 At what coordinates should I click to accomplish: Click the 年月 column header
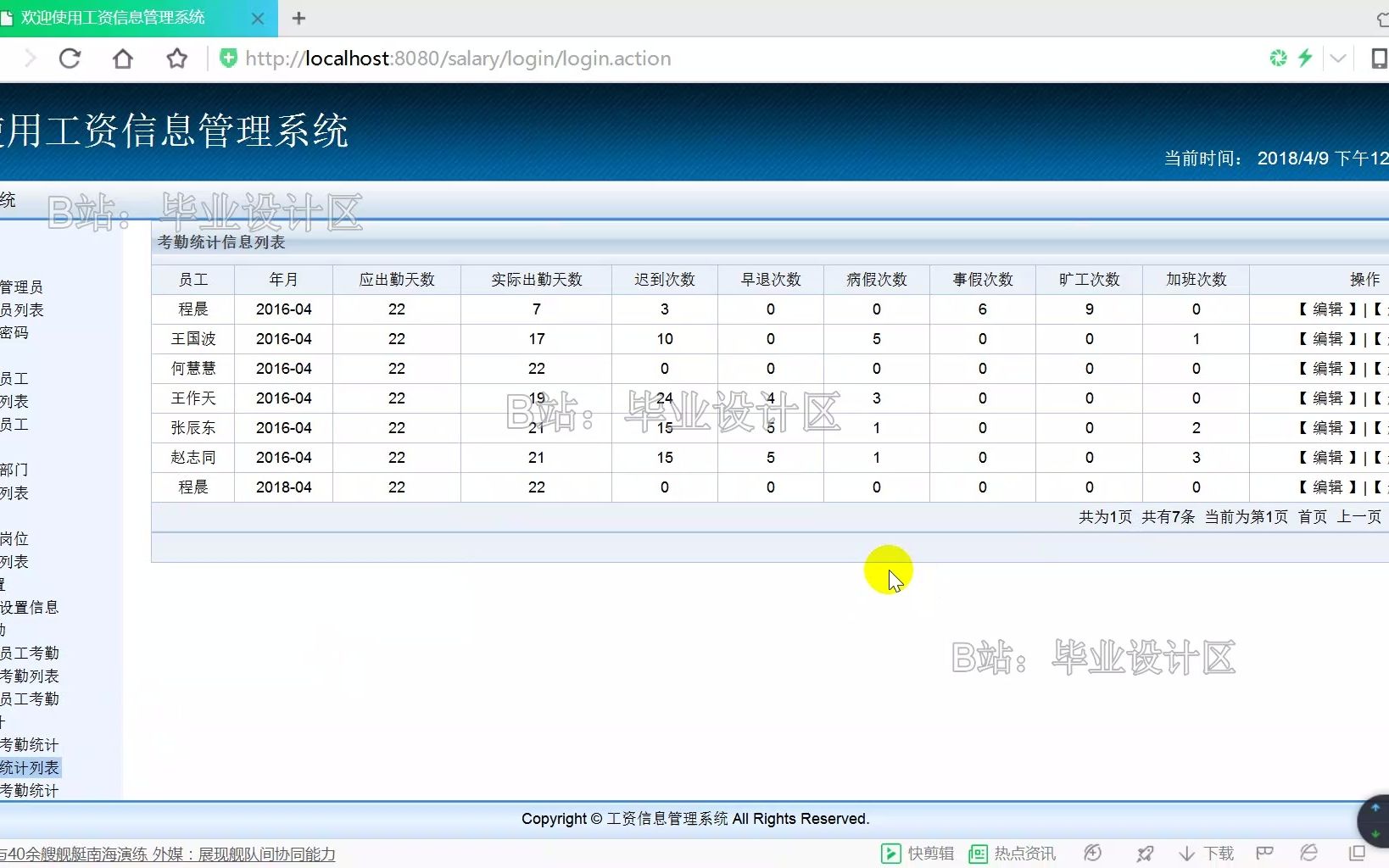pyautogui.click(x=284, y=280)
